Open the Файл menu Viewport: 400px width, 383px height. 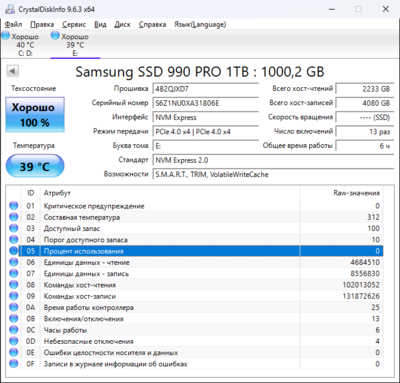14,24
